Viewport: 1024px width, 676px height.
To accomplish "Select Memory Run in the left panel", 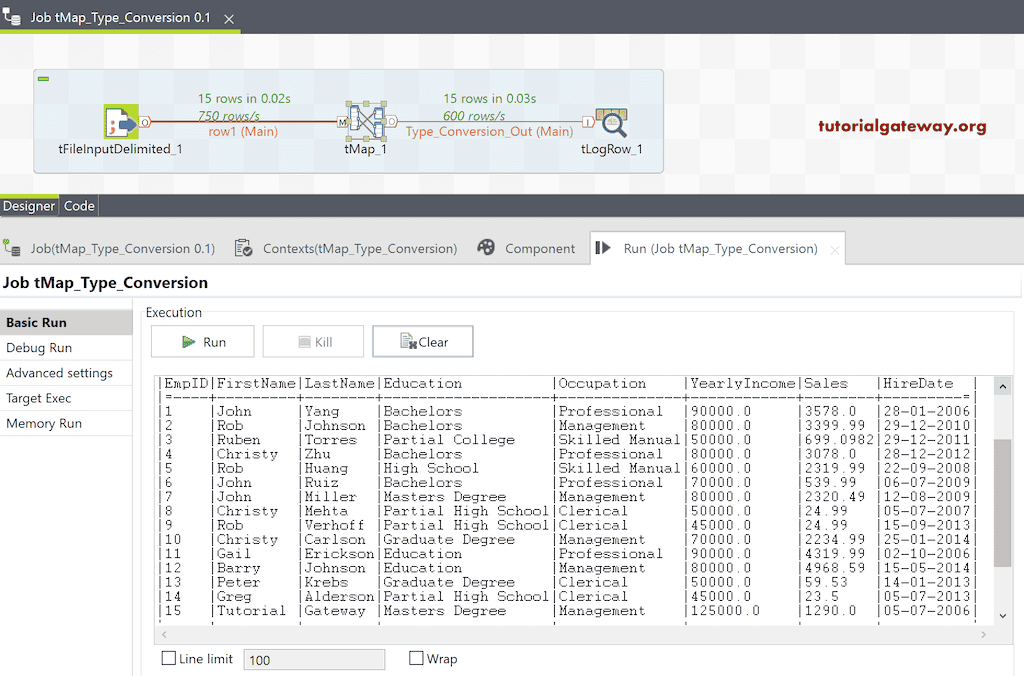I will 44,423.
